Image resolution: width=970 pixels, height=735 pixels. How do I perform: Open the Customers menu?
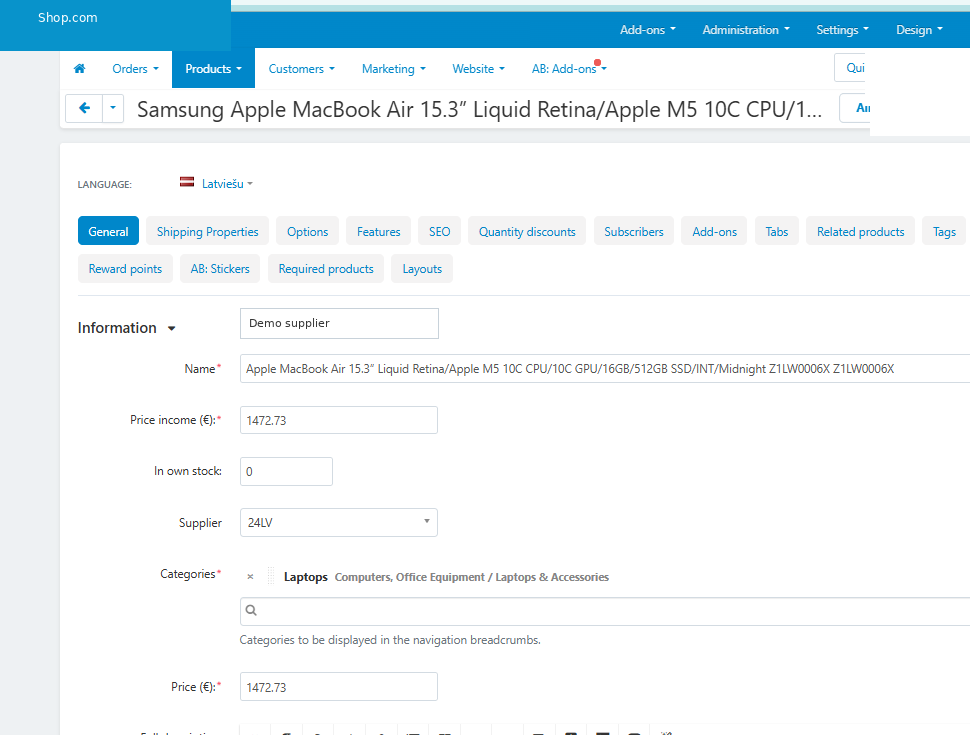[x=301, y=69]
